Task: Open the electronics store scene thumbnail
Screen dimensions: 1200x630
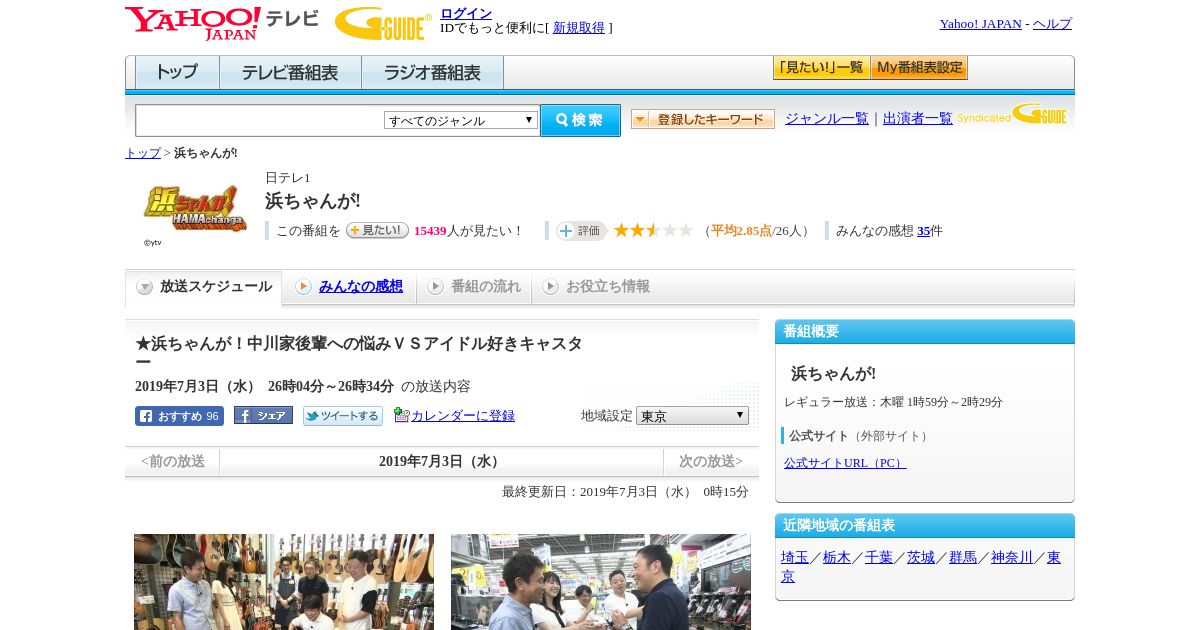Action: (601, 582)
